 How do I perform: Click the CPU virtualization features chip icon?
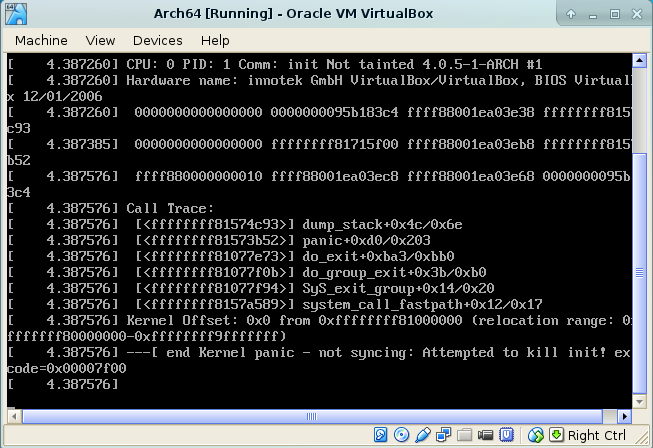(506, 435)
